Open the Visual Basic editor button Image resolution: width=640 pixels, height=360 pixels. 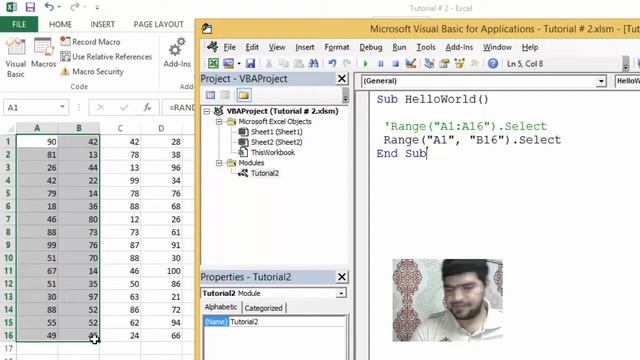pos(16,58)
